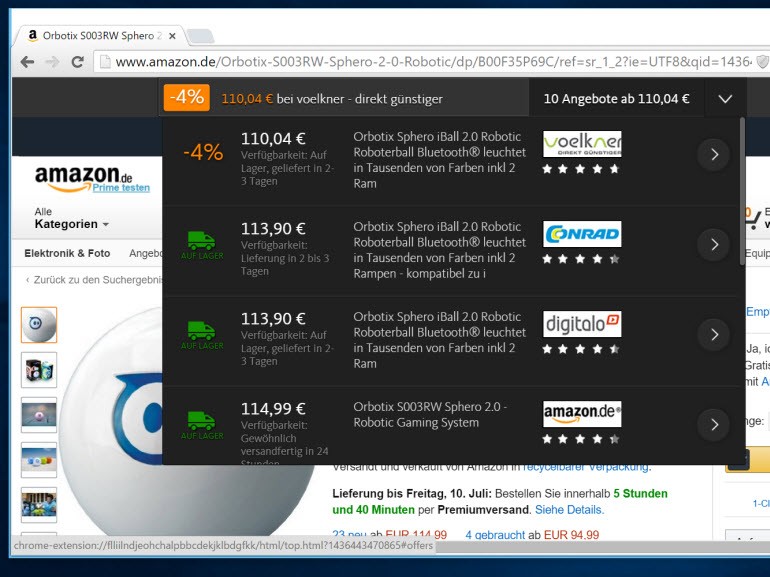
Task: Click the voelkner star rating
Action: (x=580, y=169)
